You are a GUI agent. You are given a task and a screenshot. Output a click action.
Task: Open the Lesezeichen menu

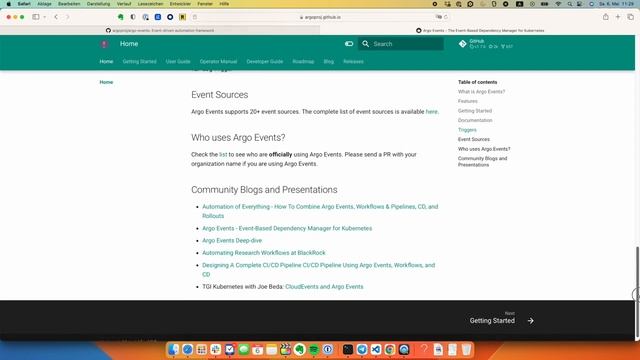click(150, 4)
